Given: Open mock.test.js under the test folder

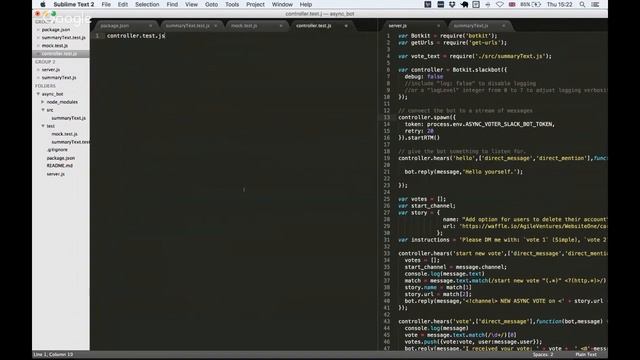Looking at the screenshot, I should 64,134.
